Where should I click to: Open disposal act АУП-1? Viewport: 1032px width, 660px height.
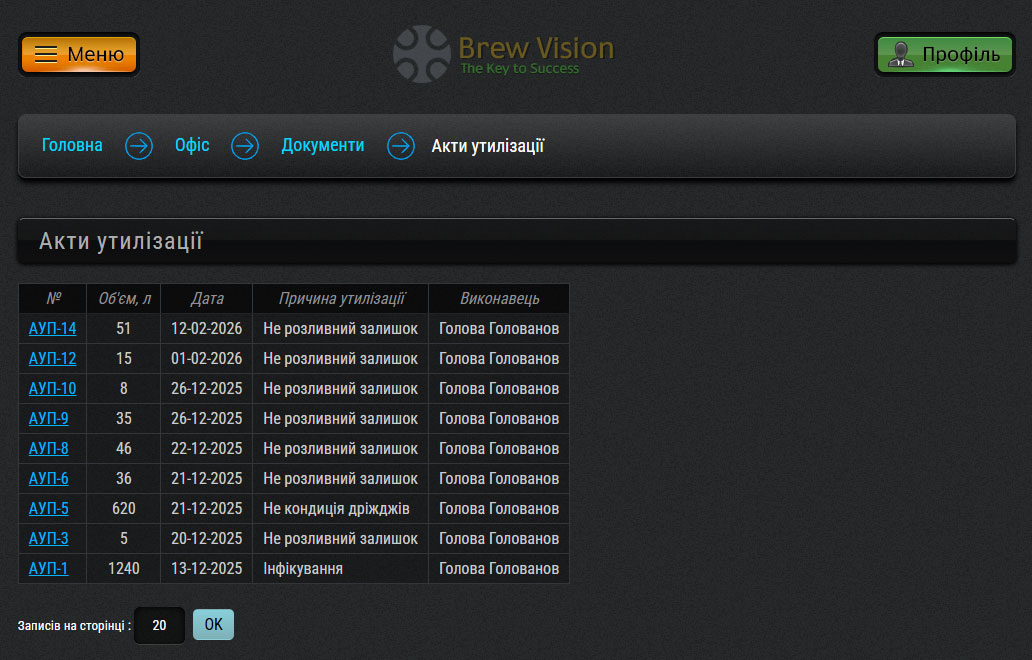coord(48,569)
